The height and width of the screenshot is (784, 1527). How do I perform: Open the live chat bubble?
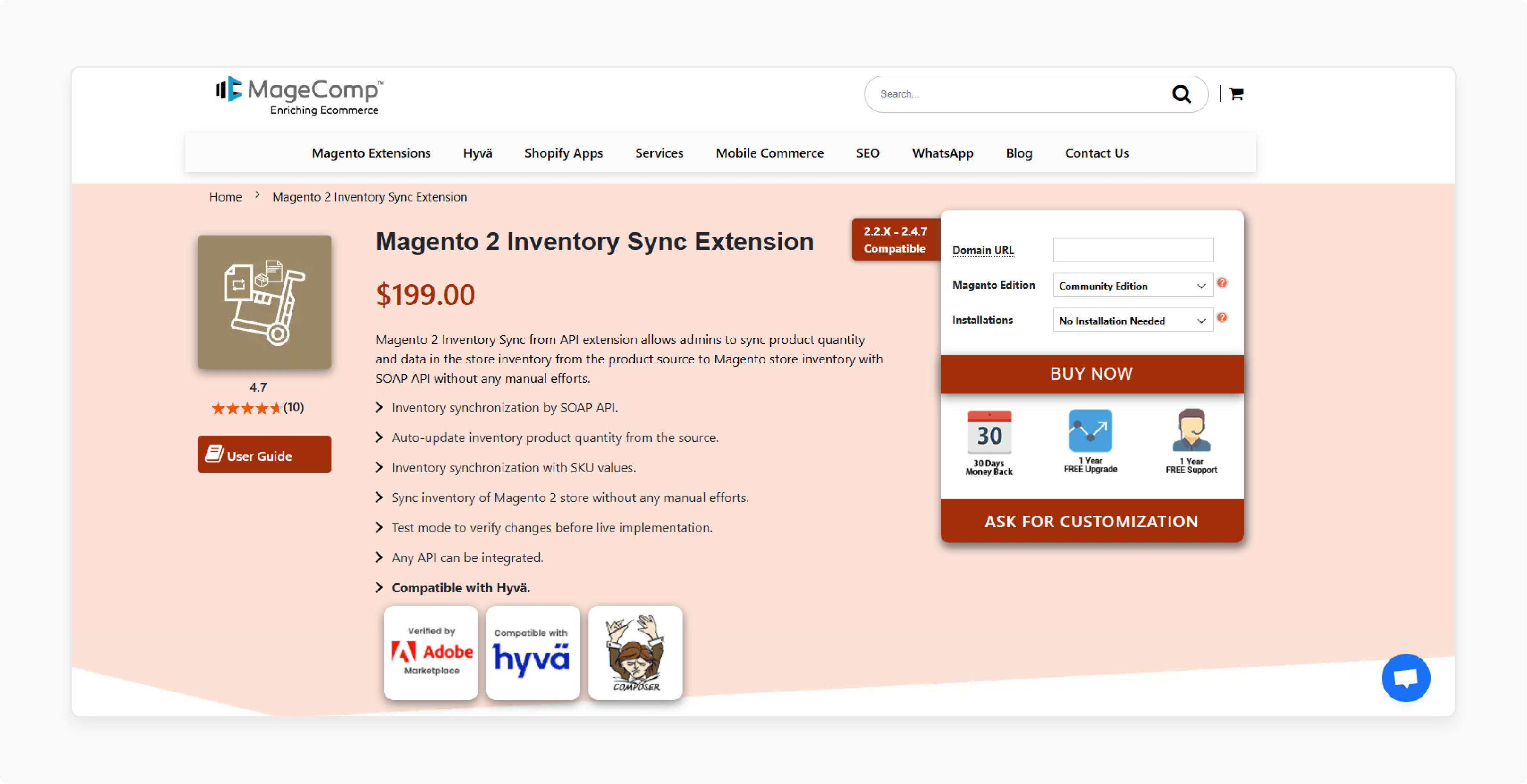click(x=1406, y=678)
